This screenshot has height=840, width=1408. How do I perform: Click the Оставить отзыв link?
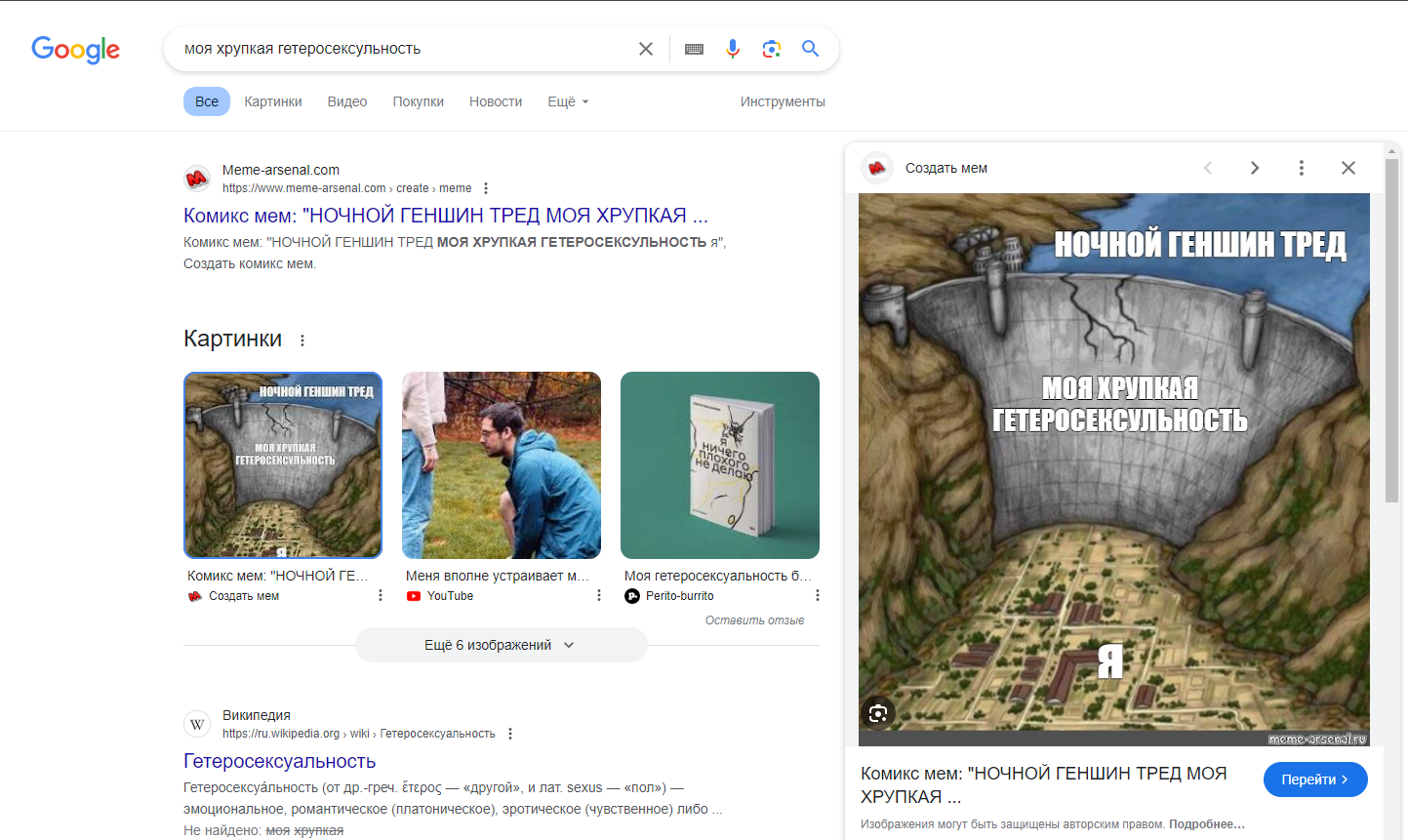tap(755, 620)
